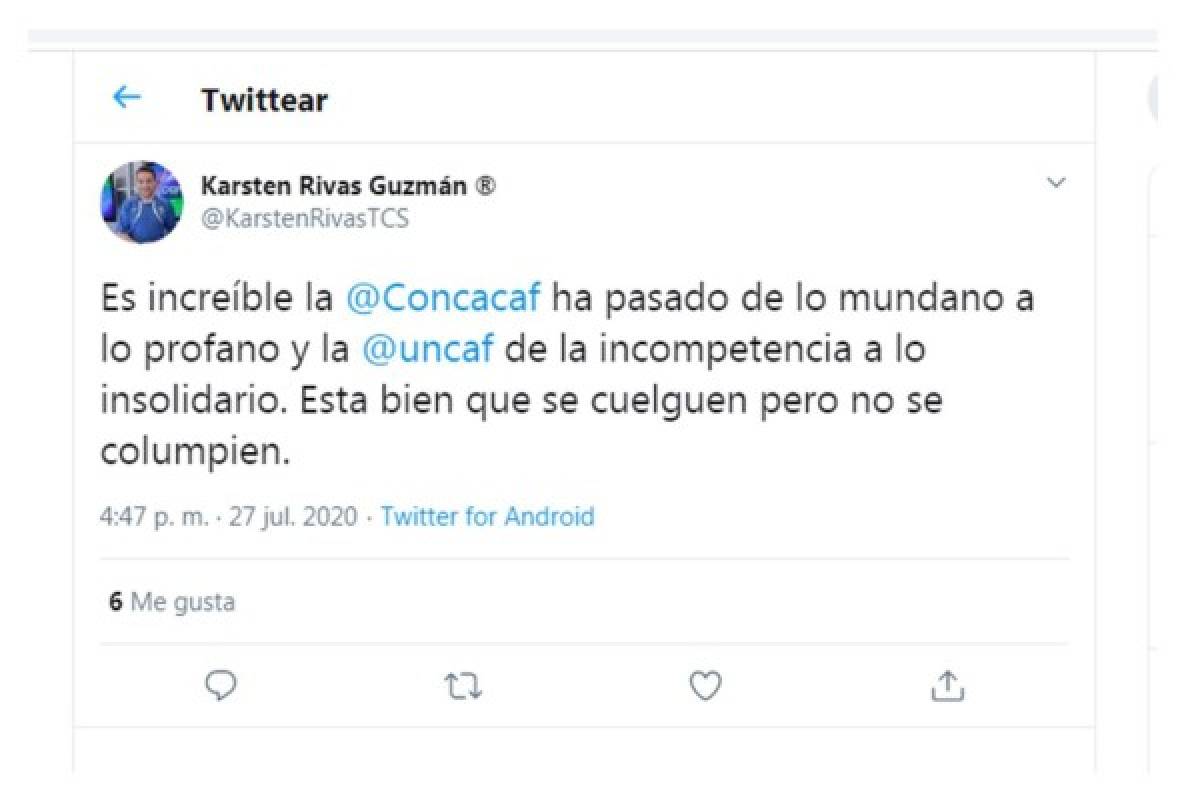Click the ® symbol after the name
Viewport: 1200px width, 796px height.
point(485,186)
